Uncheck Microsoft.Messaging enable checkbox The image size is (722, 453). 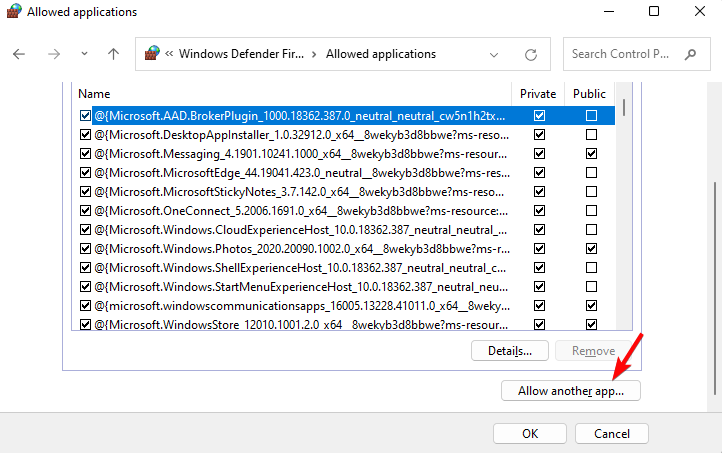(x=85, y=153)
